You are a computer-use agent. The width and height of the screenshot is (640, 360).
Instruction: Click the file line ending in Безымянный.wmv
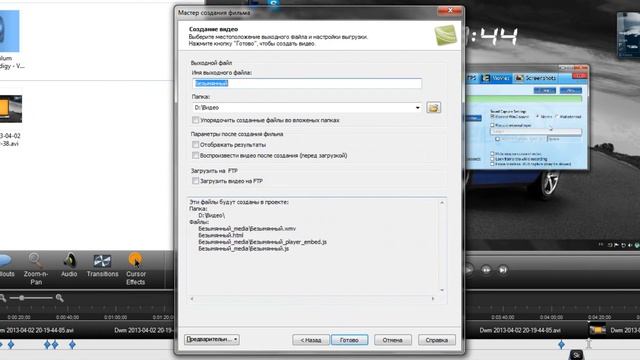click(247, 229)
